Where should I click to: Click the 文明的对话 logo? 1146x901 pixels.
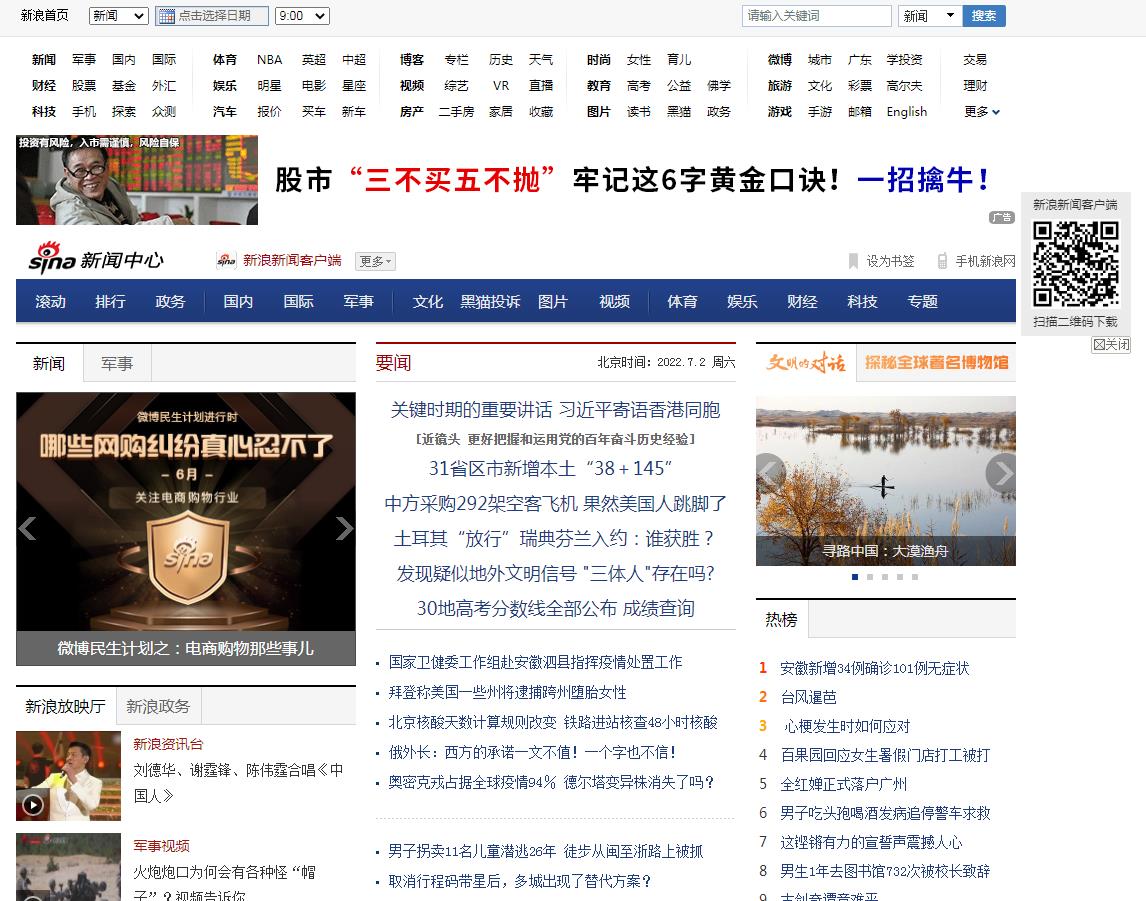click(805, 362)
